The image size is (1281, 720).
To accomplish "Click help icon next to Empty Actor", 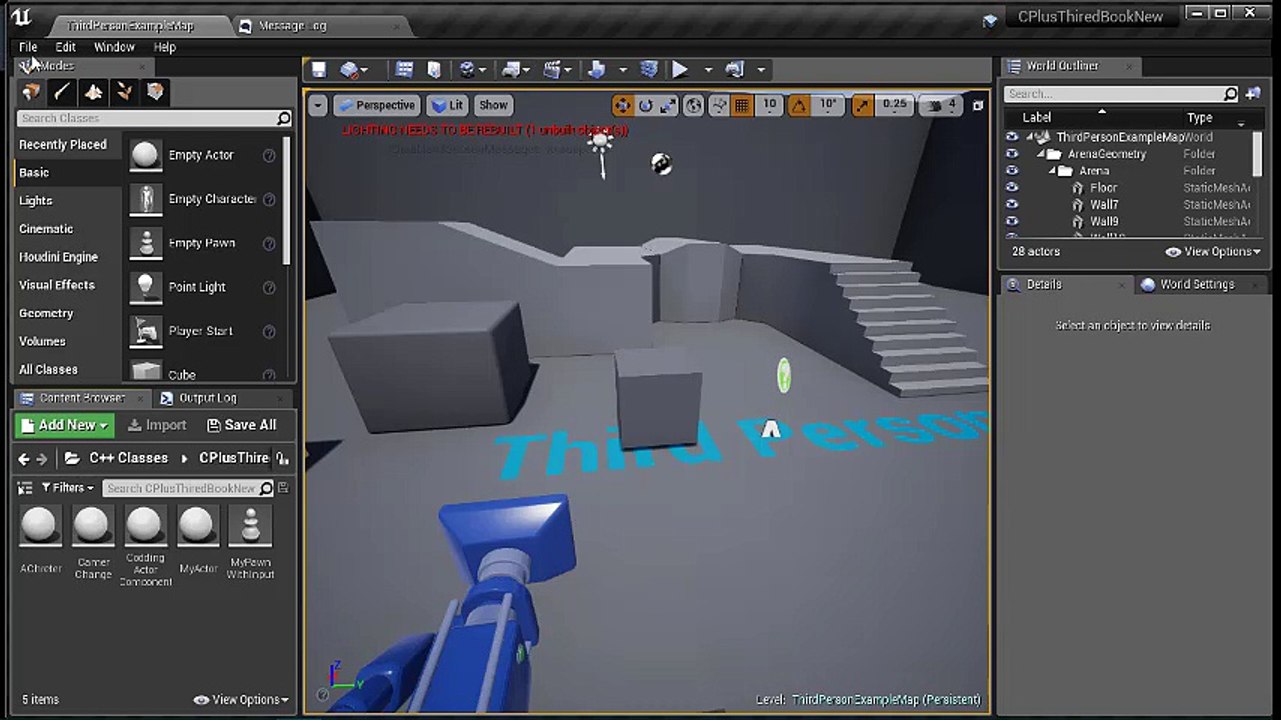I will pyautogui.click(x=269, y=155).
